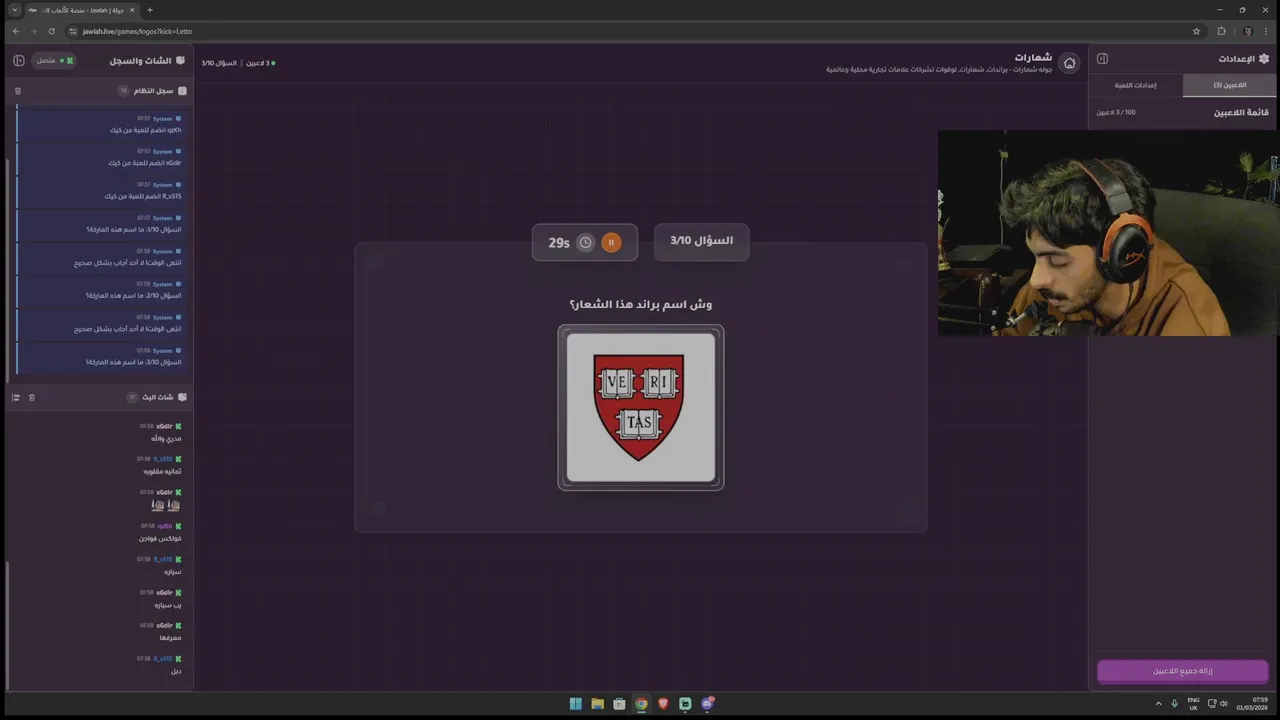Screen dimensions: 1280x720
Task: Click the Harvard Veritas shield logo image
Action: 640,407
